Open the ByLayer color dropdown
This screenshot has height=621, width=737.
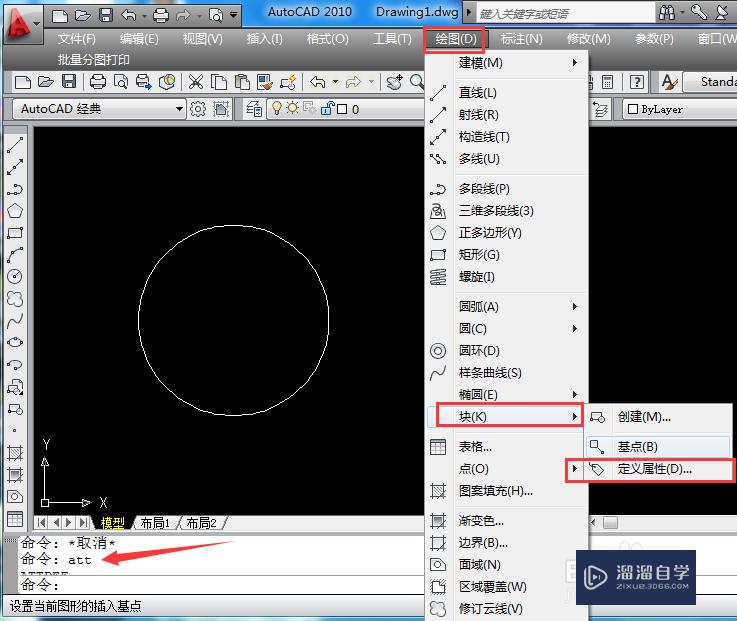pos(679,109)
